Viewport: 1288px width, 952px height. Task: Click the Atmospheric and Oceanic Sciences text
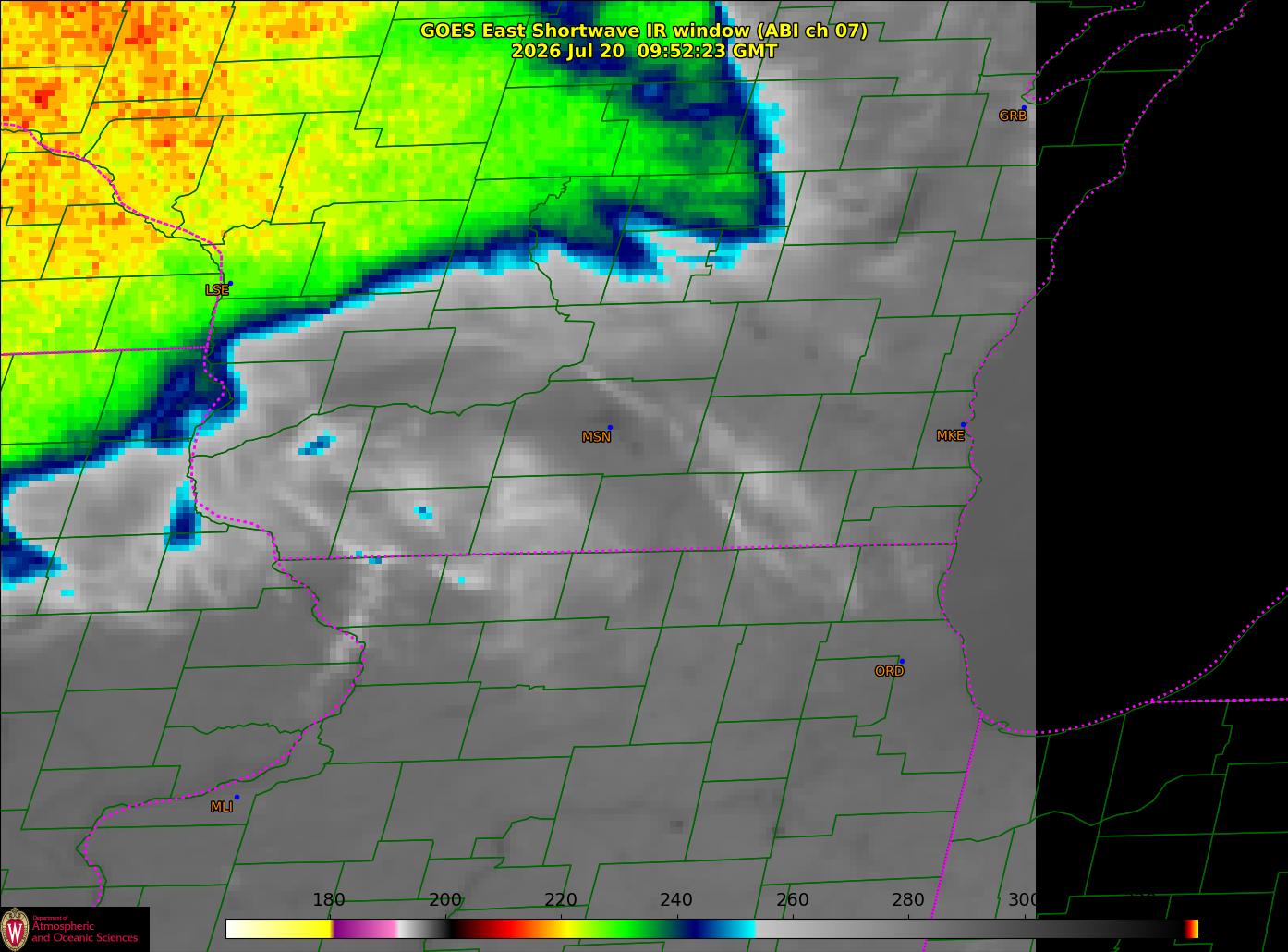coord(84,932)
